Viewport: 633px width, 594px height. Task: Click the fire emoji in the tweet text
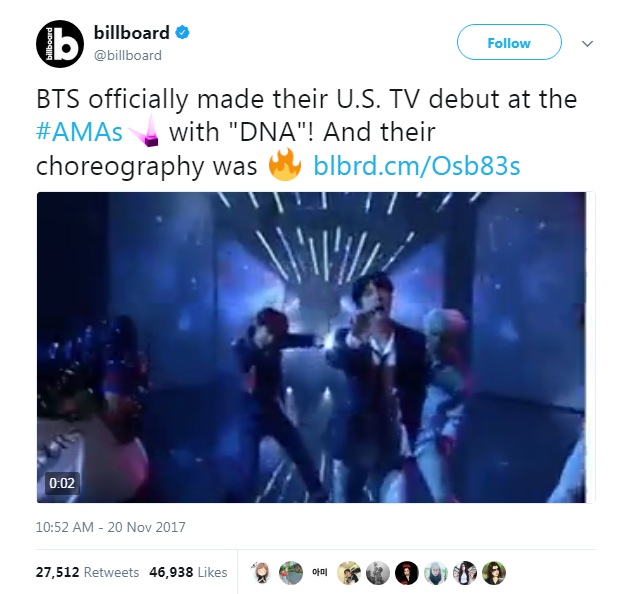coord(285,164)
